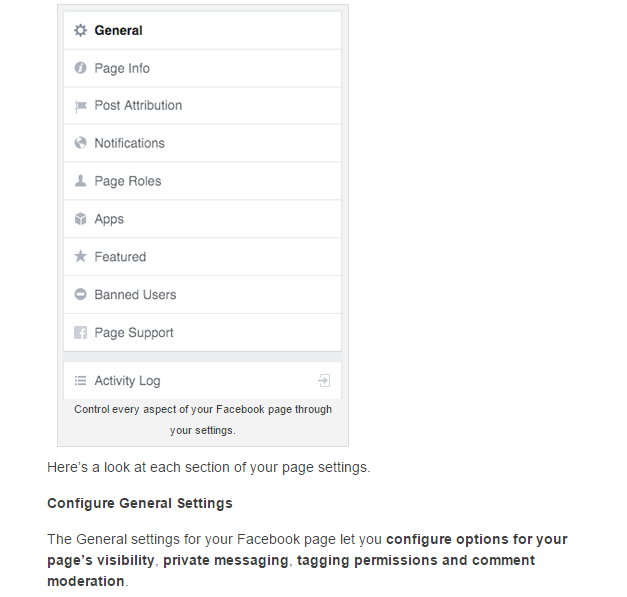Open Activity Log

(127, 381)
